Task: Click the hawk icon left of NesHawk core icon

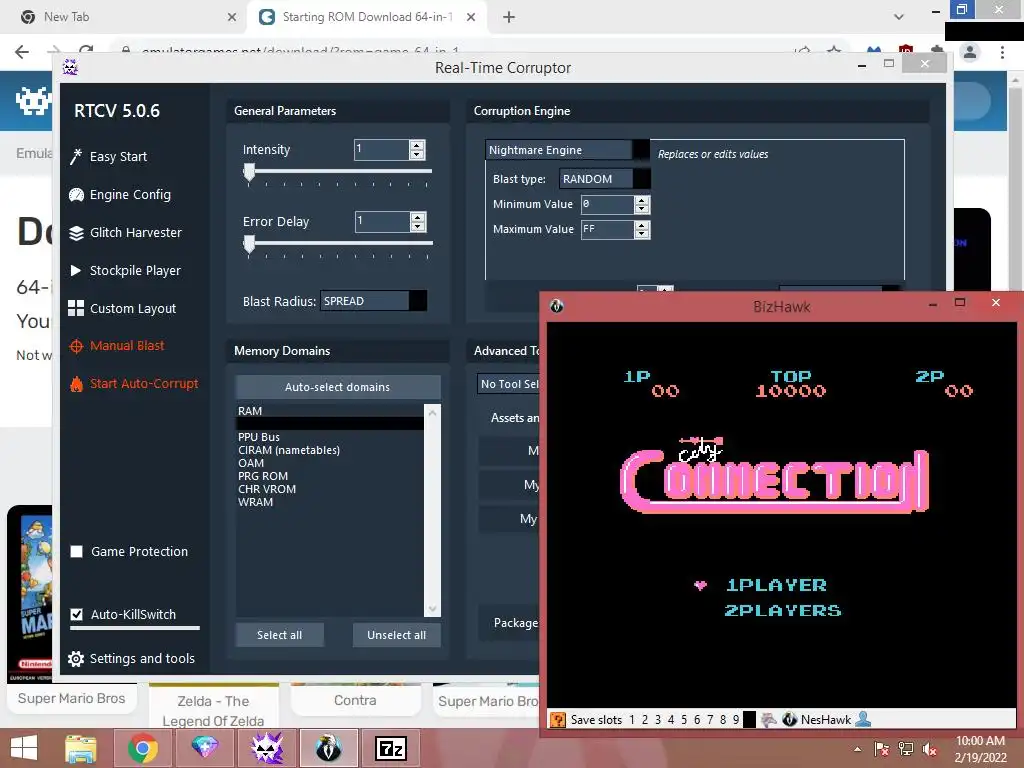Action: point(769,720)
